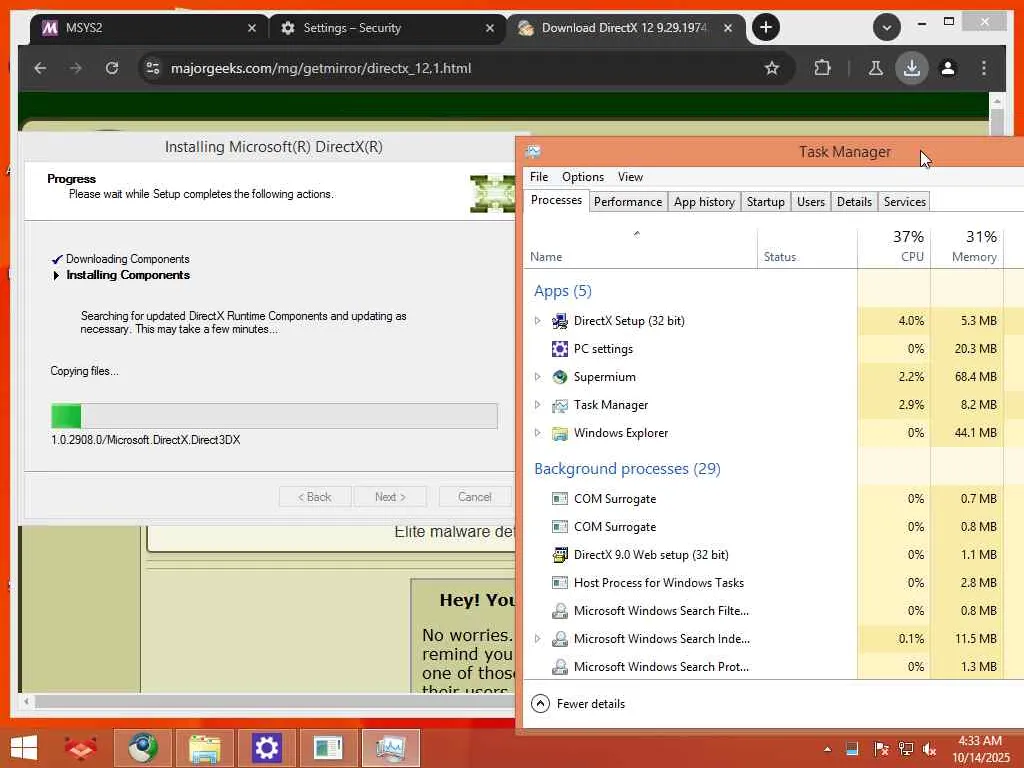
Task: Reload the majorgeeks page
Action: pos(112,68)
